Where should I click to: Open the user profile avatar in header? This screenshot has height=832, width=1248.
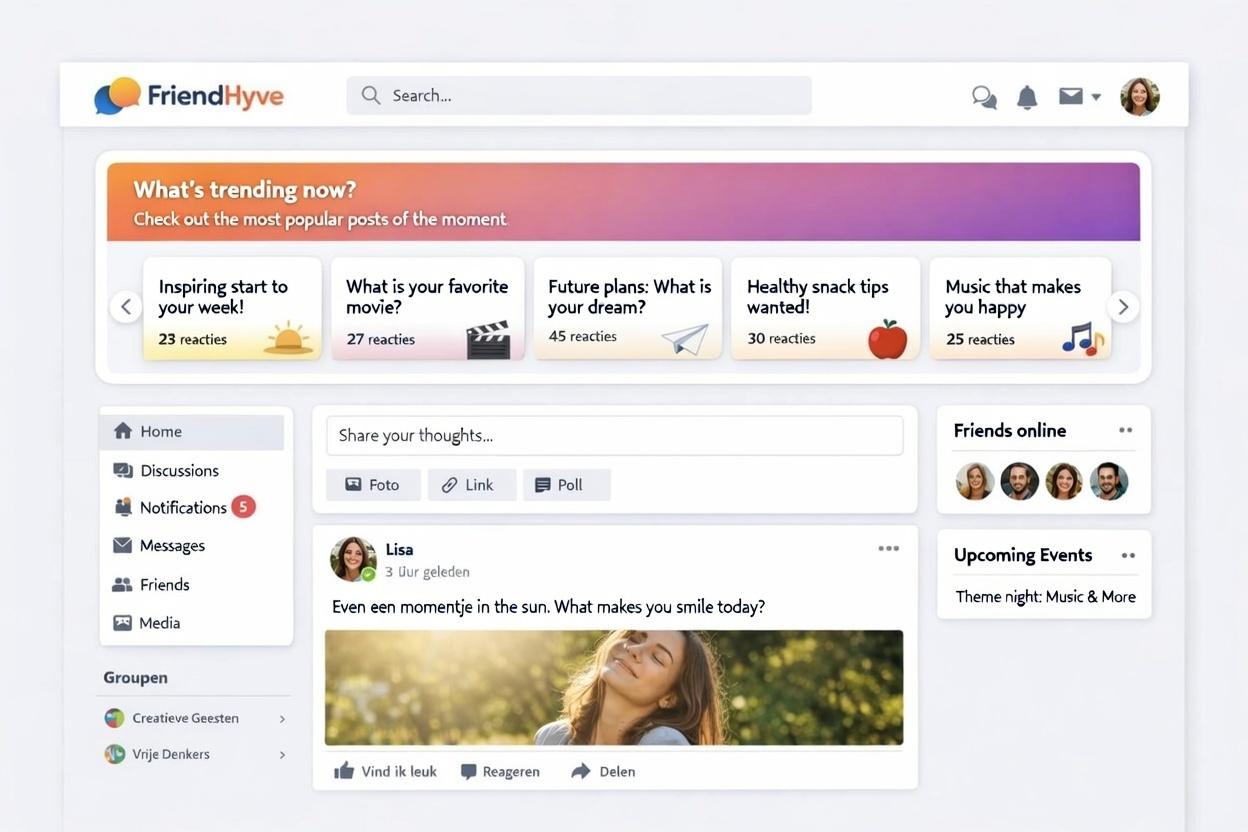point(1139,97)
